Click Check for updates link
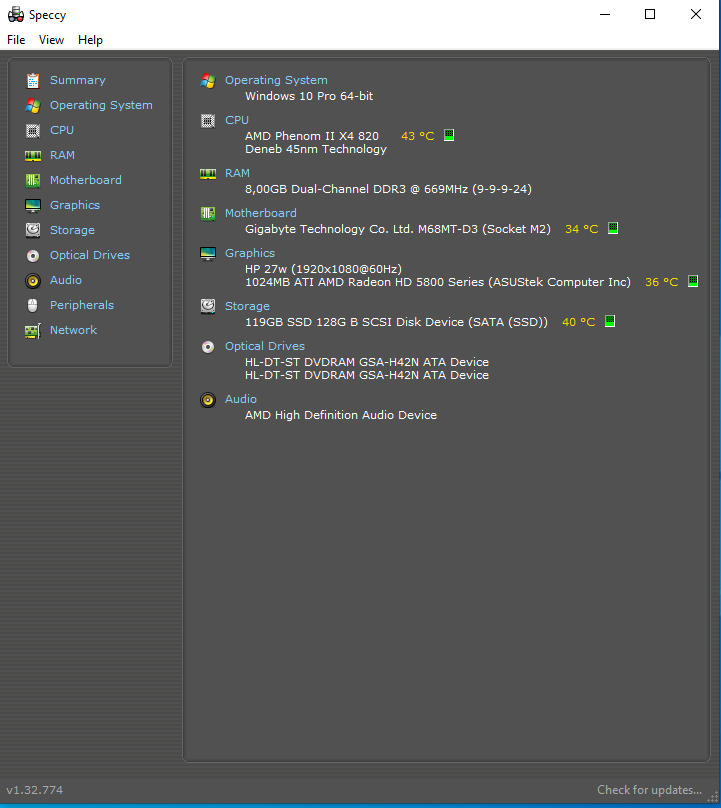 click(649, 790)
